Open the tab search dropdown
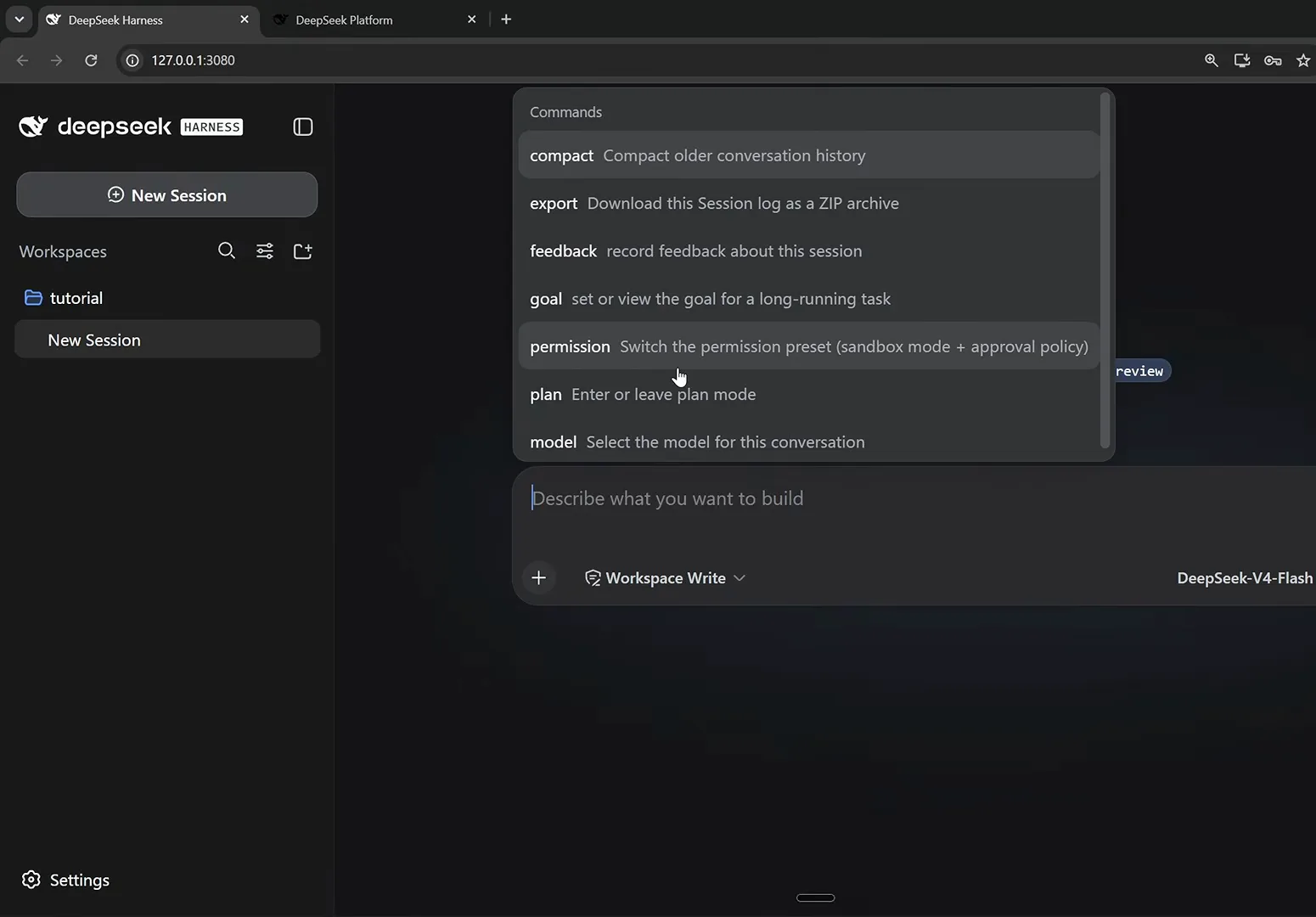The image size is (1316, 917). point(19,19)
